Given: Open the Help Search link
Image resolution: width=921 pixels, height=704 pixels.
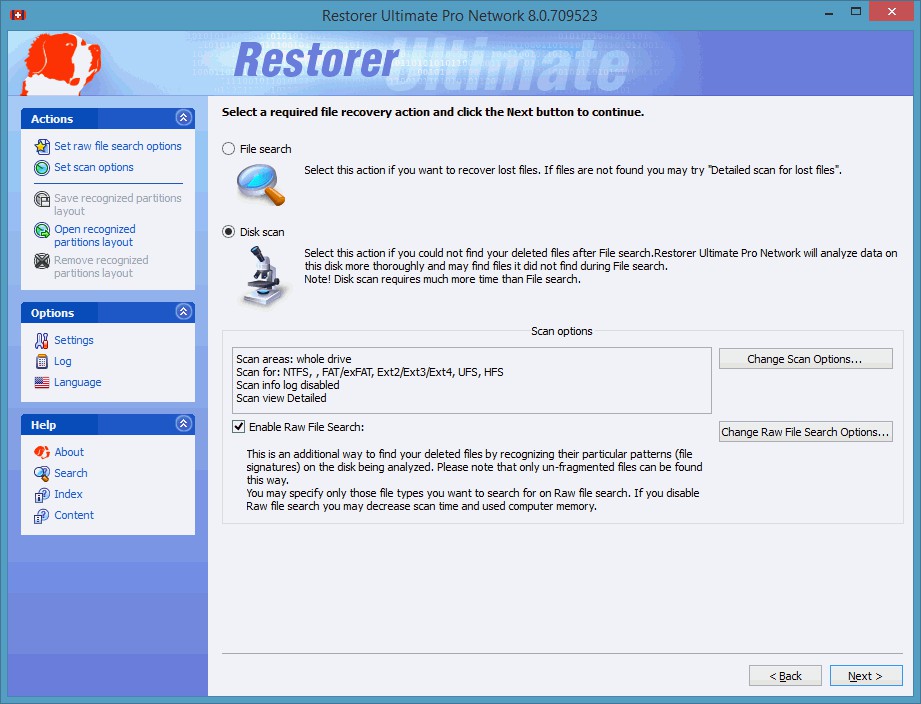Looking at the screenshot, I should click(x=70, y=473).
